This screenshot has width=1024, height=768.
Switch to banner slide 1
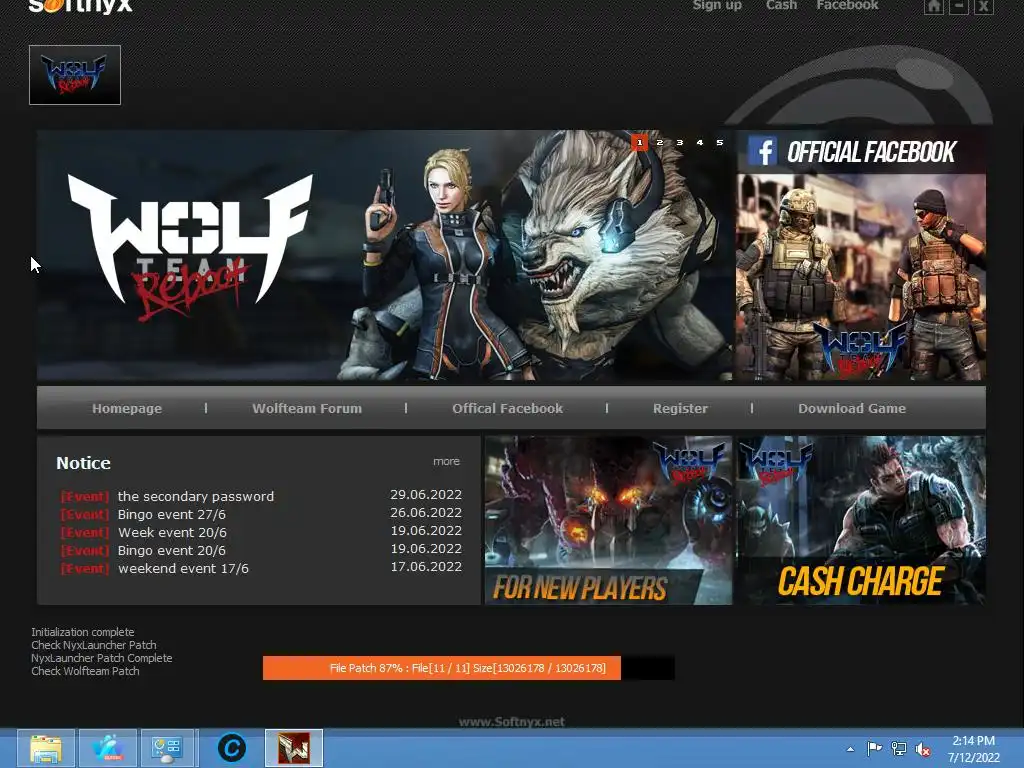[x=640, y=142]
